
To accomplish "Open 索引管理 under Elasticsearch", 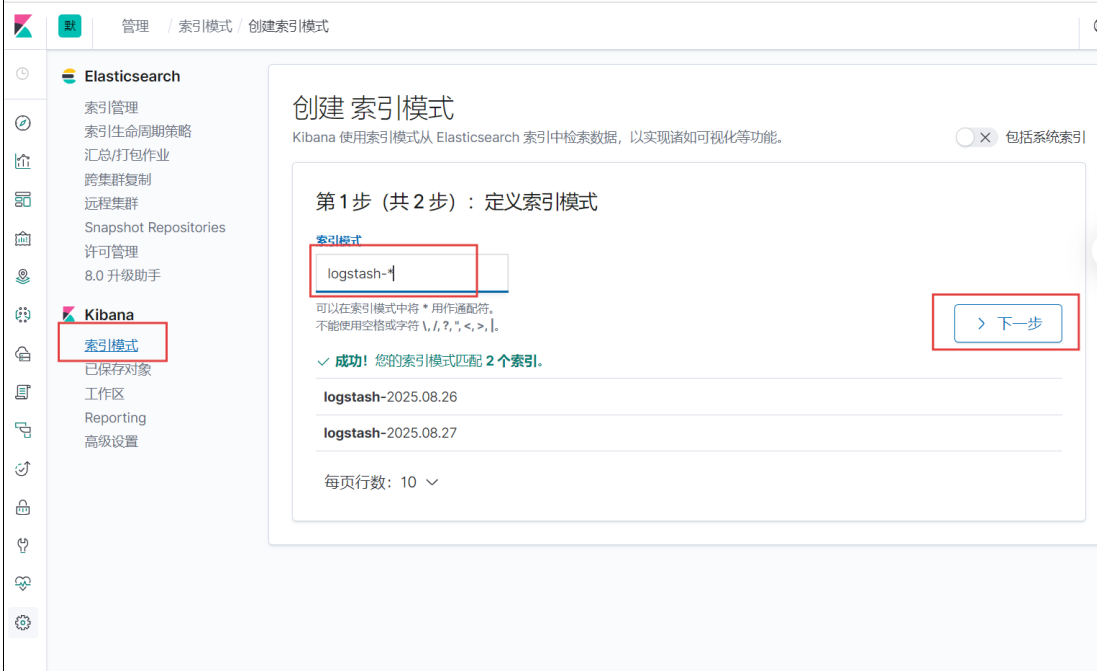I will click(111, 108).
